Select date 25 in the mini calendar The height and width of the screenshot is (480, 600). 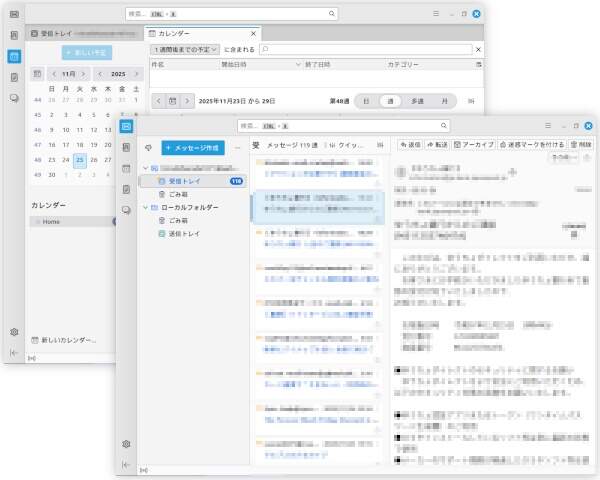[x=80, y=159]
